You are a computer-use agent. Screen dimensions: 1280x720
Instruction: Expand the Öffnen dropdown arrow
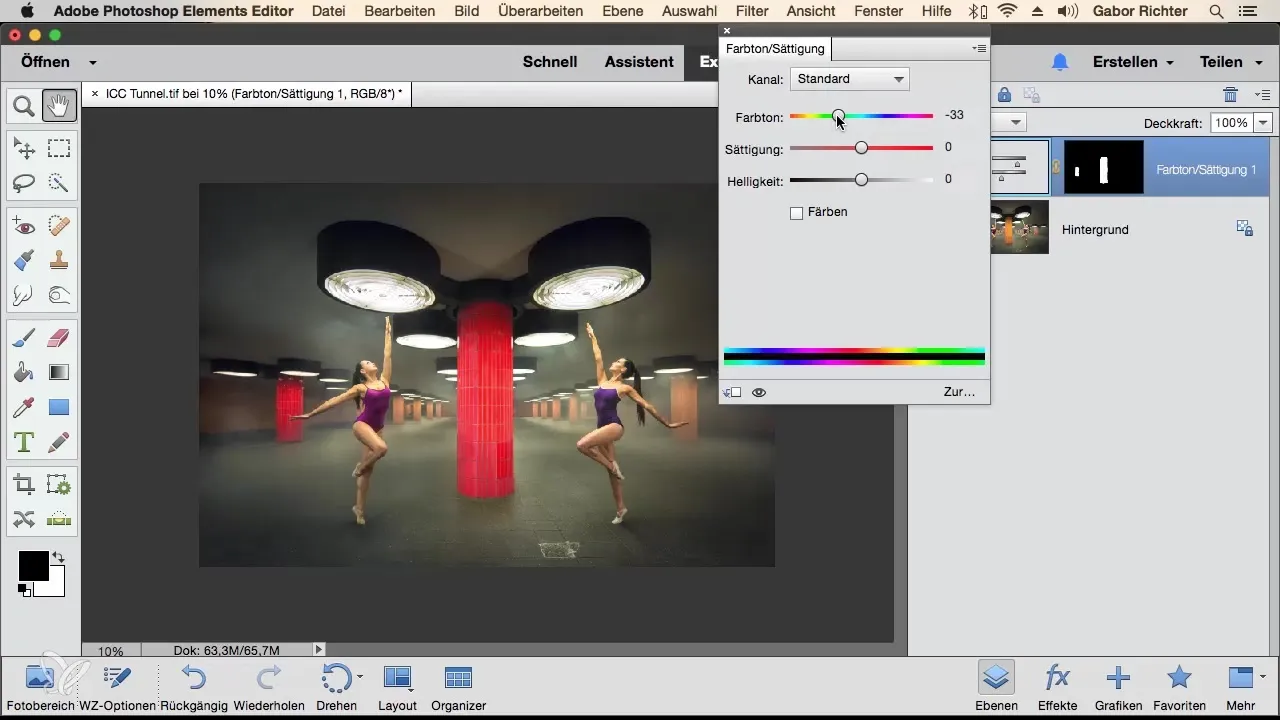(92, 62)
